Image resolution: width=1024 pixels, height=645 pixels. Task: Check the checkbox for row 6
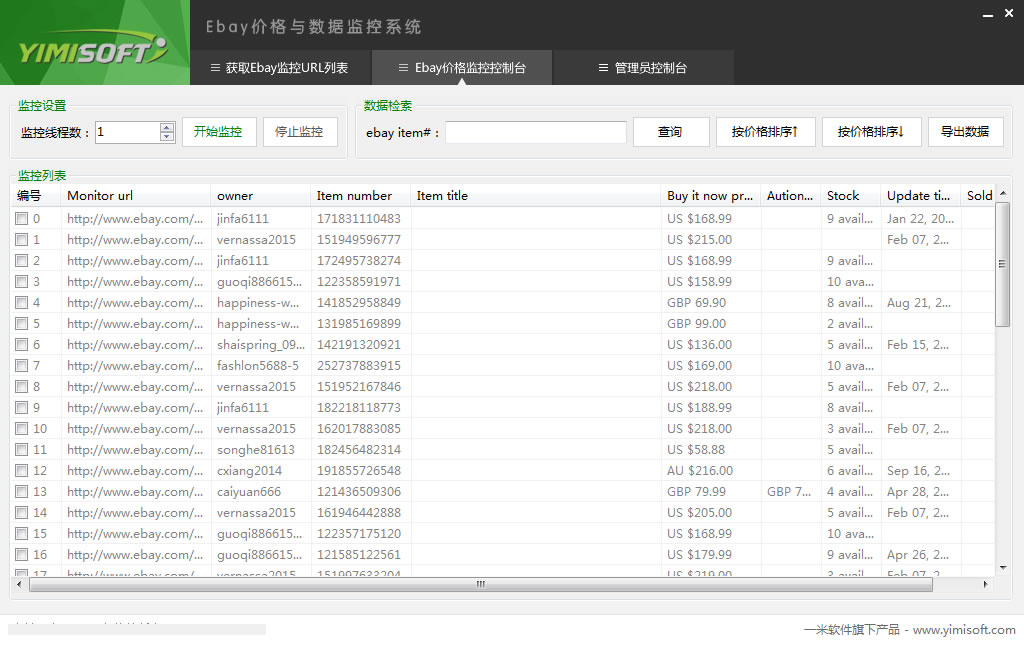(x=22, y=344)
